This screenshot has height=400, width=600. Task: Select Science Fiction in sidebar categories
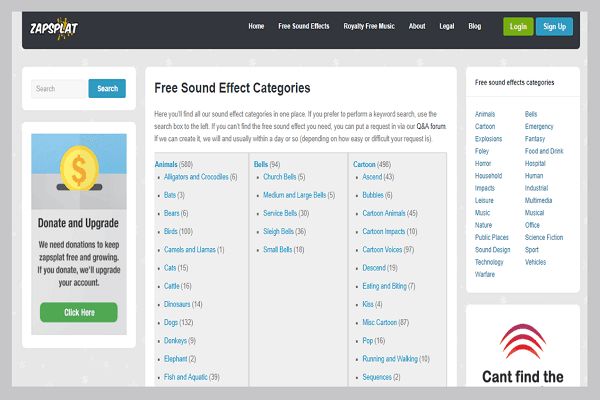coord(544,237)
